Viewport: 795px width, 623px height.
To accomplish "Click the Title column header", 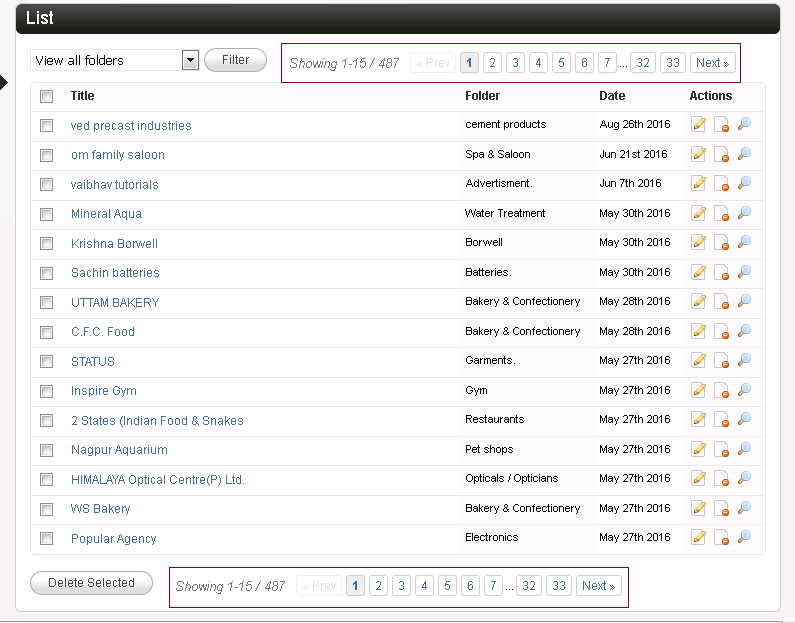I will [x=82, y=96].
